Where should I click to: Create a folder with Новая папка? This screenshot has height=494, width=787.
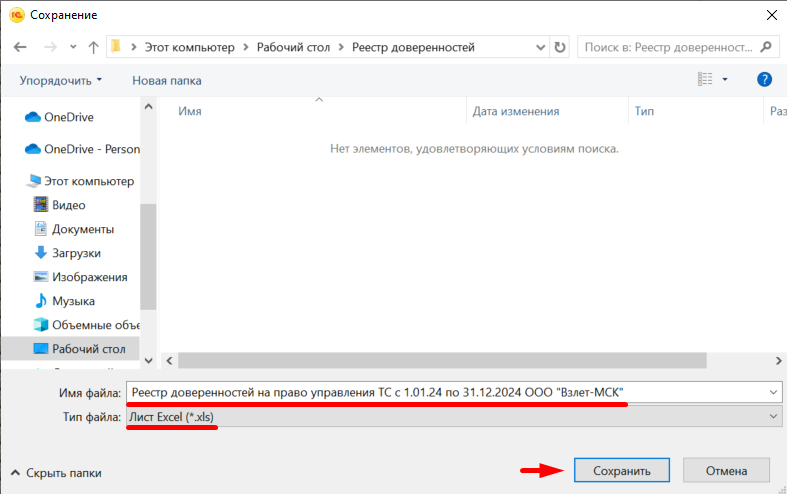click(x=167, y=81)
